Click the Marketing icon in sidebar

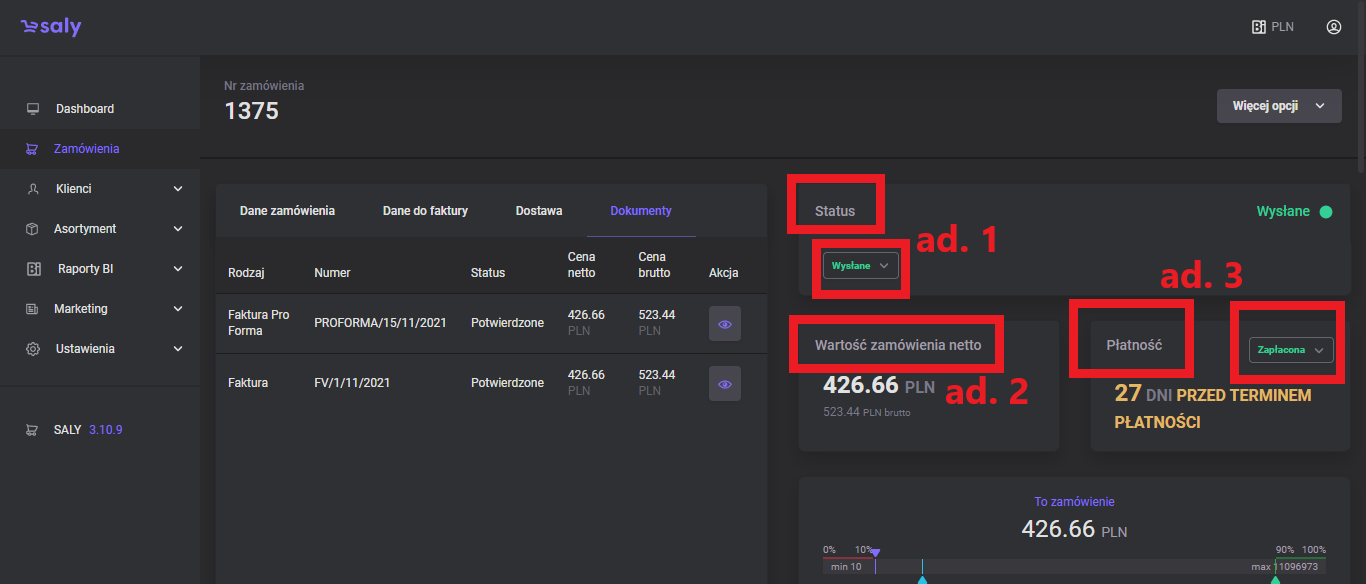click(33, 309)
